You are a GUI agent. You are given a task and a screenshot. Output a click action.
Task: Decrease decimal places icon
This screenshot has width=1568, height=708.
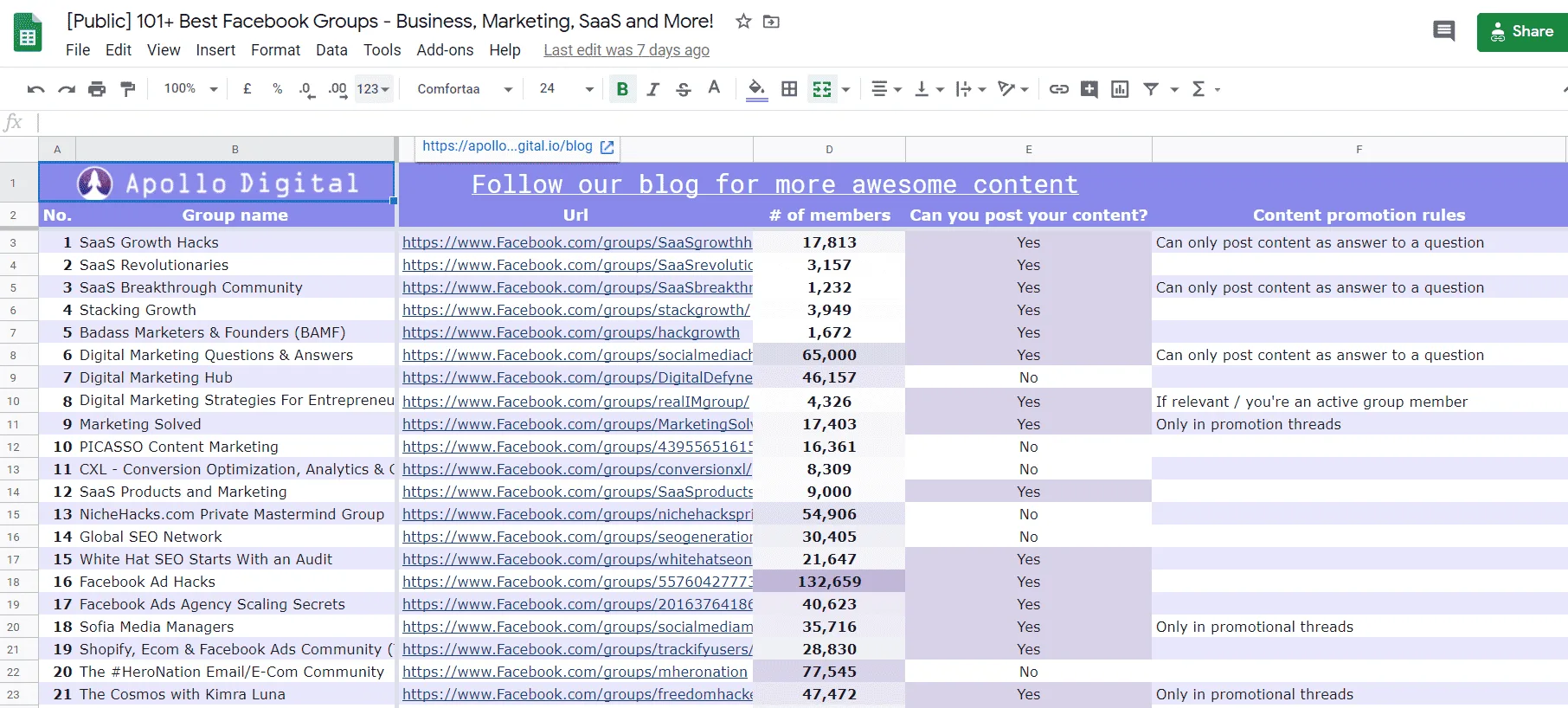(x=306, y=89)
